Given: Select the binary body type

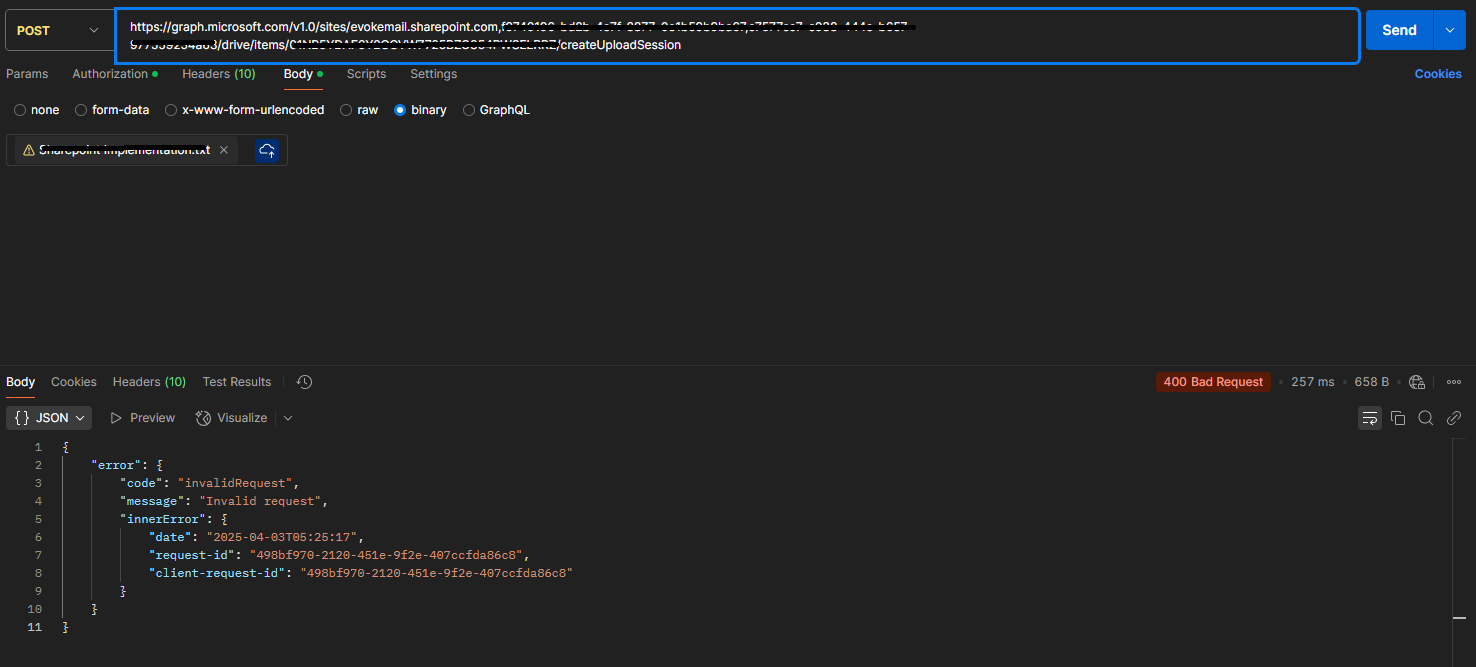Looking at the screenshot, I should click(420, 110).
